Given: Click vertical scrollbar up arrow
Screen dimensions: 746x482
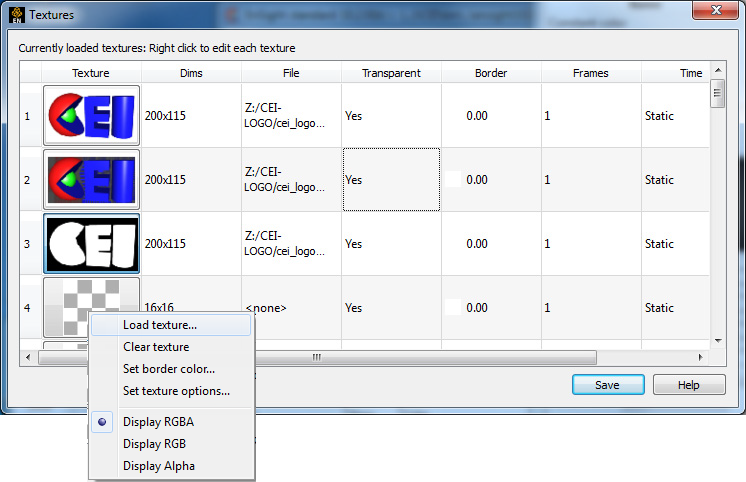Looking at the screenshot, I should [x=718, y=70].
